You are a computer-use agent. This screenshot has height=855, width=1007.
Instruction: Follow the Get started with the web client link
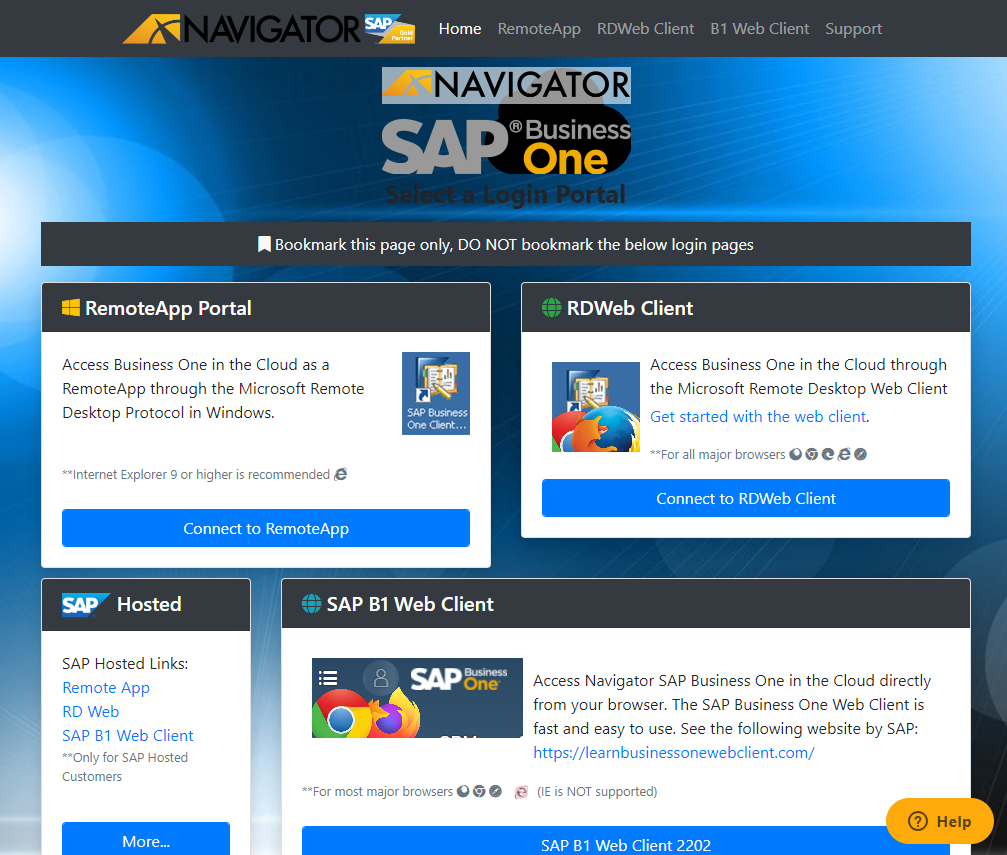click(x=758, y=416)
